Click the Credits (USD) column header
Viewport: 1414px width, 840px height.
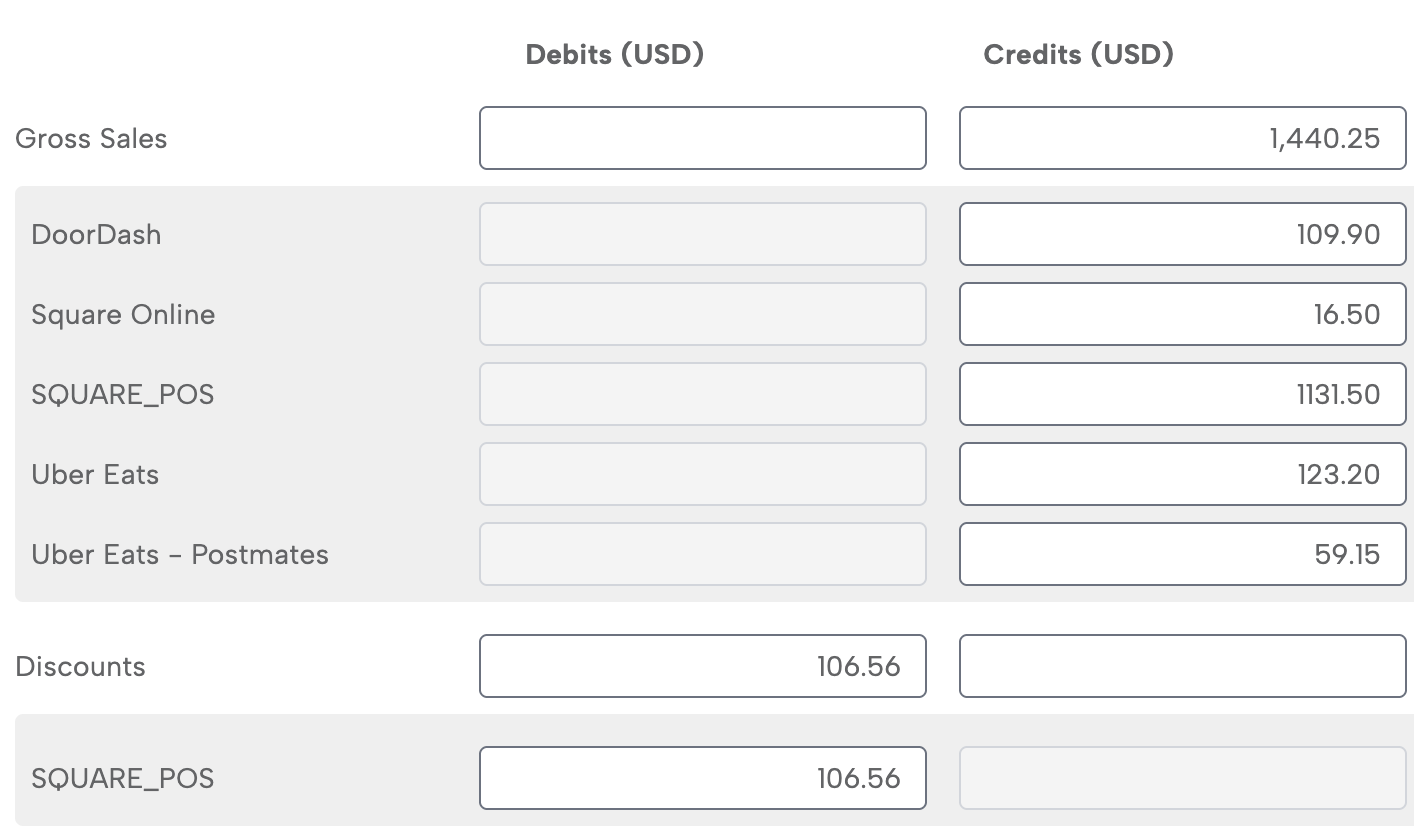(x=1078, y=54)
